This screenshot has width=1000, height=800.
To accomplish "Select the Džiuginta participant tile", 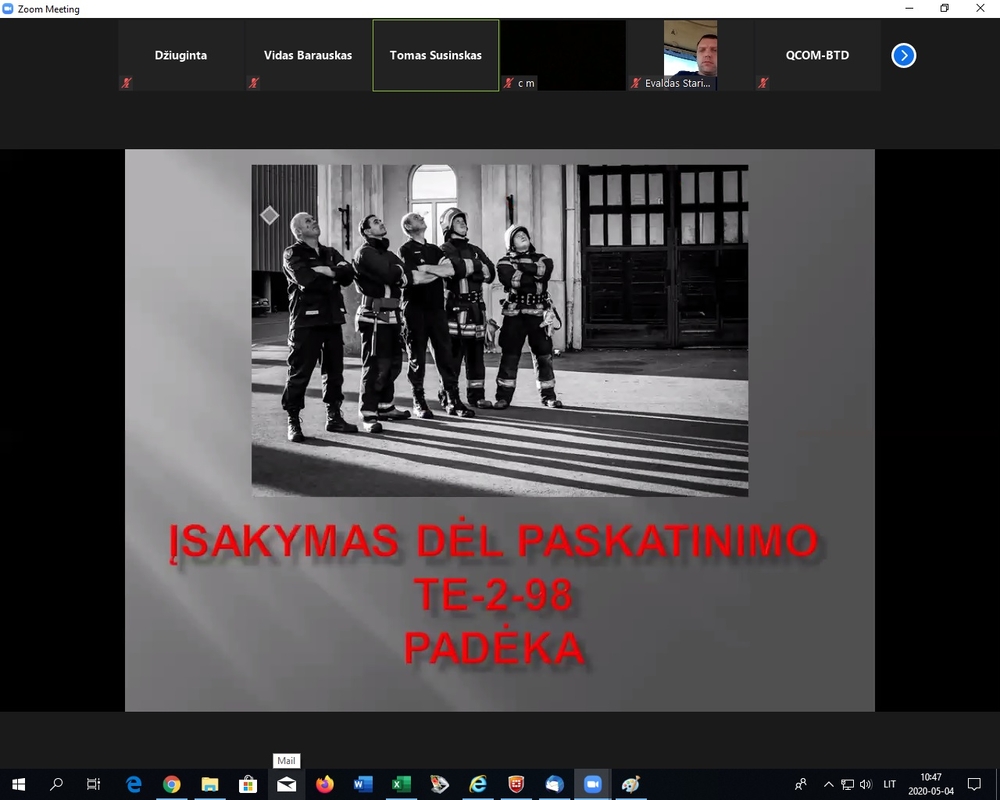I will [181, 55].
